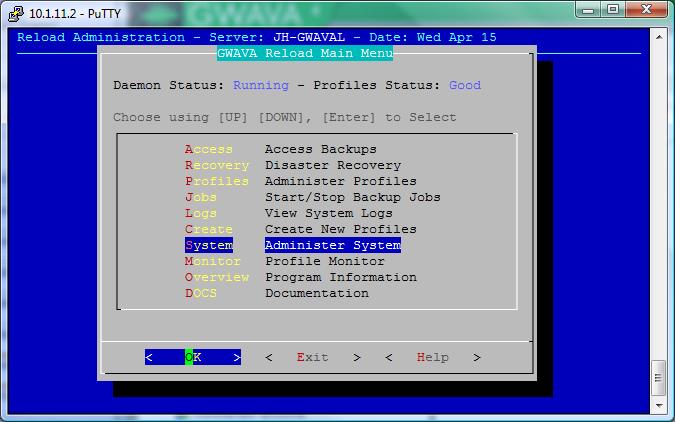Click the 'GWAVA Reload Main Menu' title
675x422 pixels.
305,53
